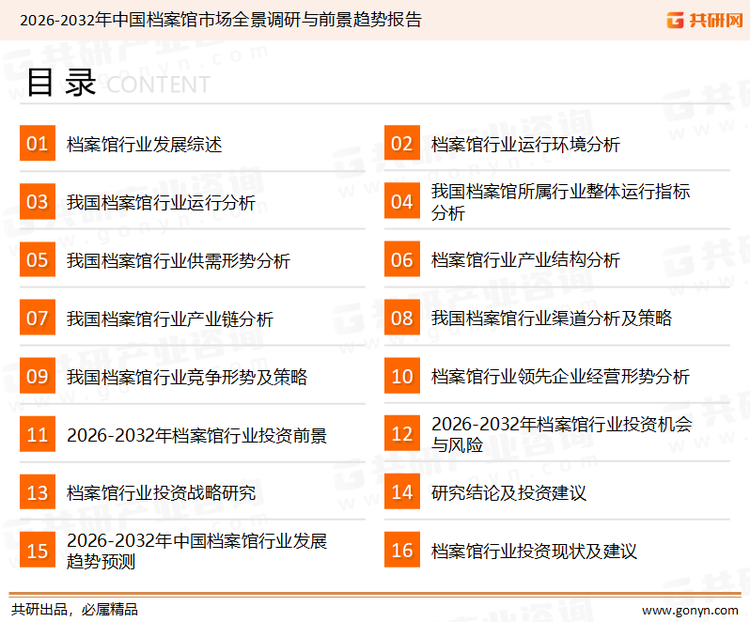Screen dimensions: 750x622
Task: Select chapter 我国档案馆所属行业整体运行指标分析
Action: tap(561, 202)
